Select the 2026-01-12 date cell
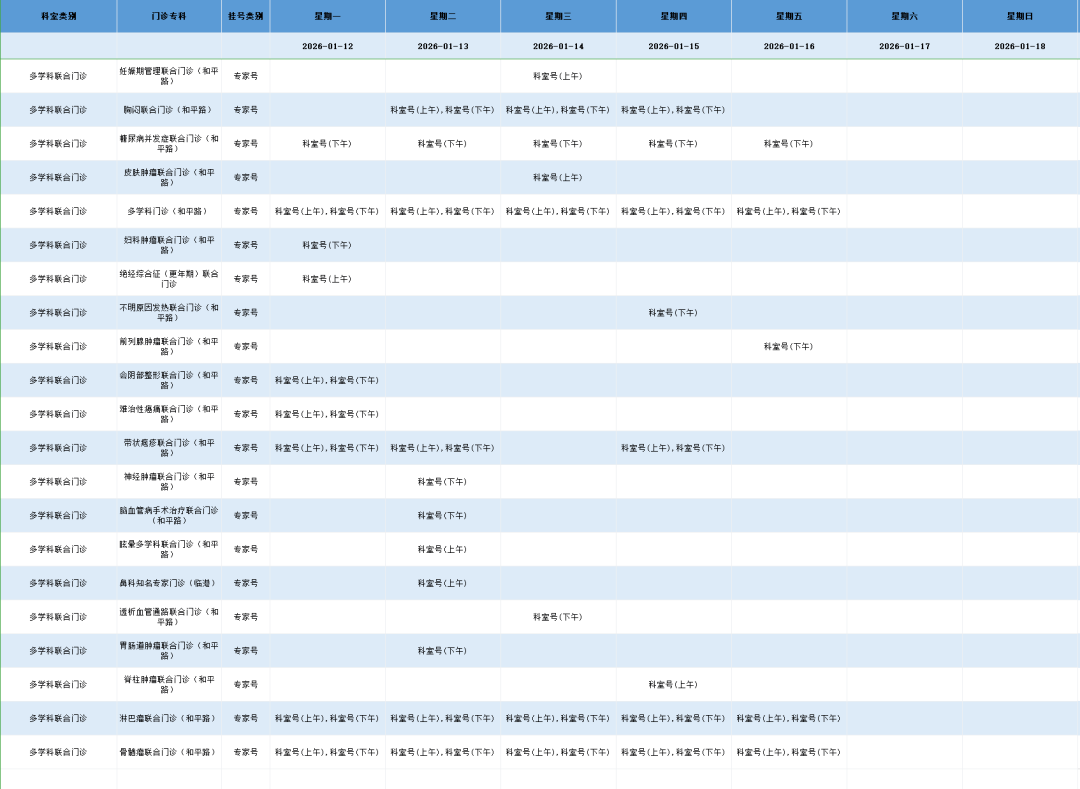Viewport: 1080px width, 789px height. tap(327, 46)
